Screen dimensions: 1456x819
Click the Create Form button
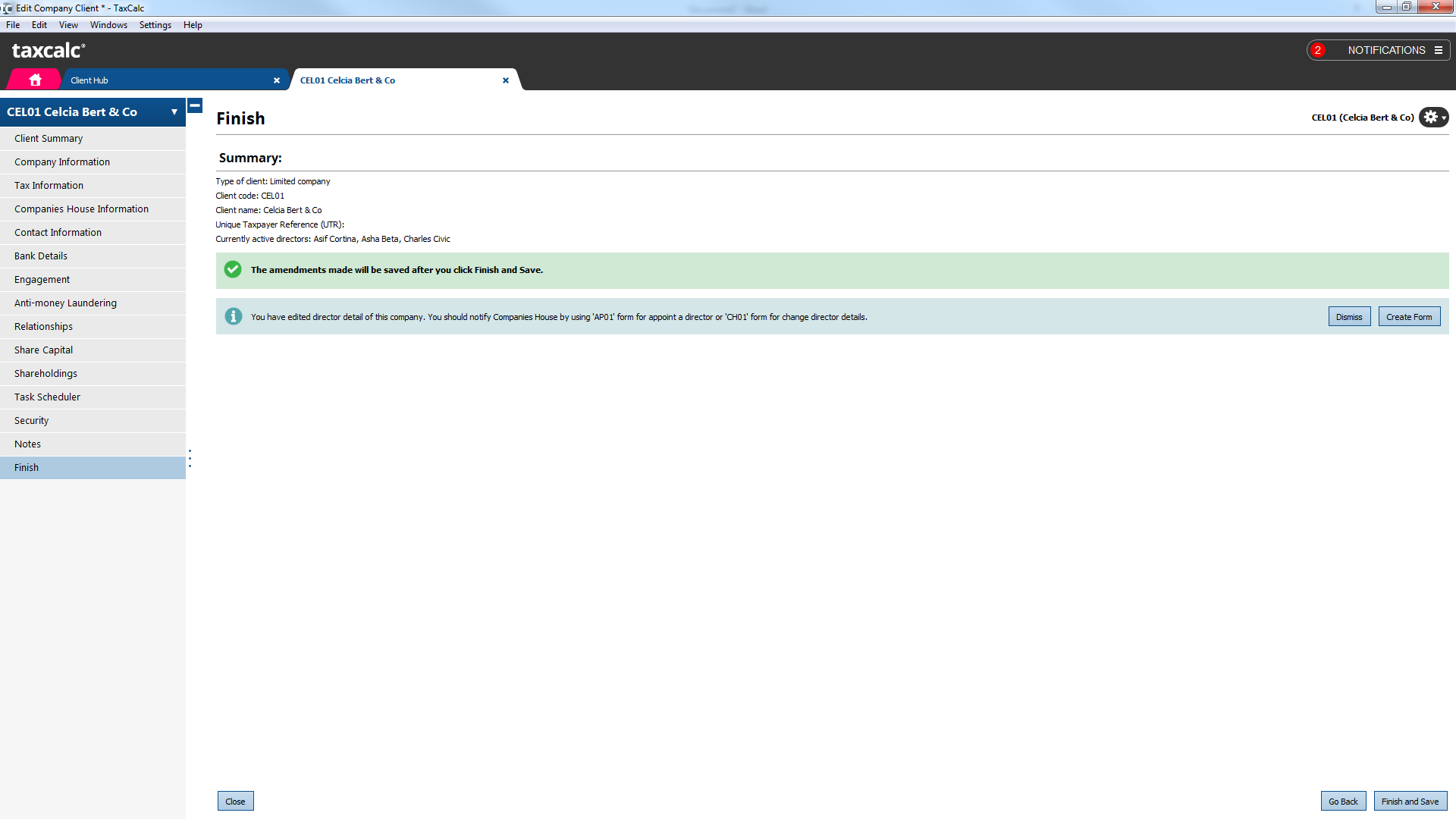pos(1409,317)
